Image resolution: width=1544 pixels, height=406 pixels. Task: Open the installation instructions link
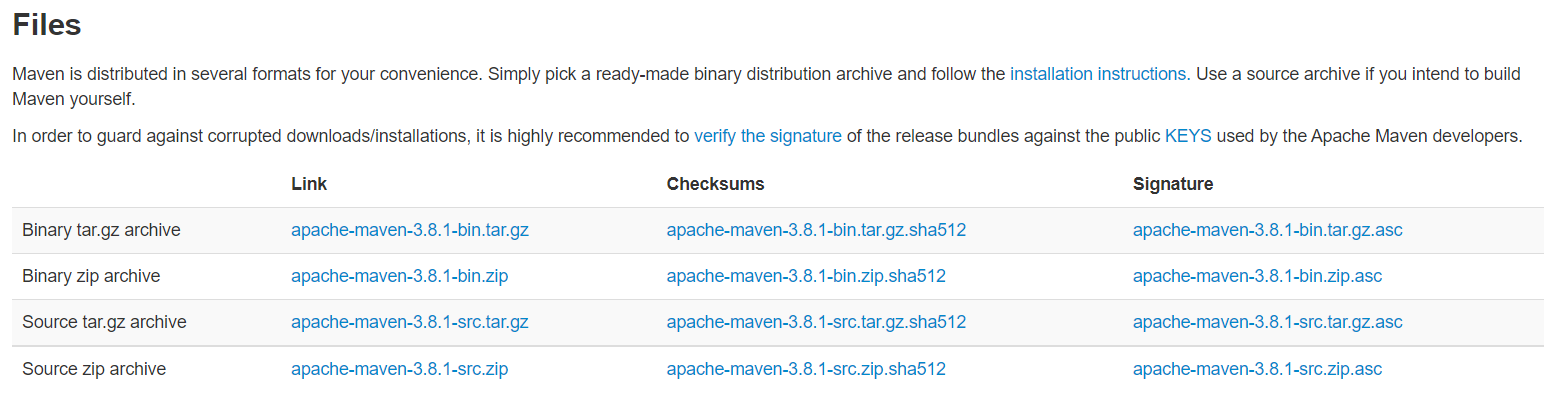coord(1099,74)
